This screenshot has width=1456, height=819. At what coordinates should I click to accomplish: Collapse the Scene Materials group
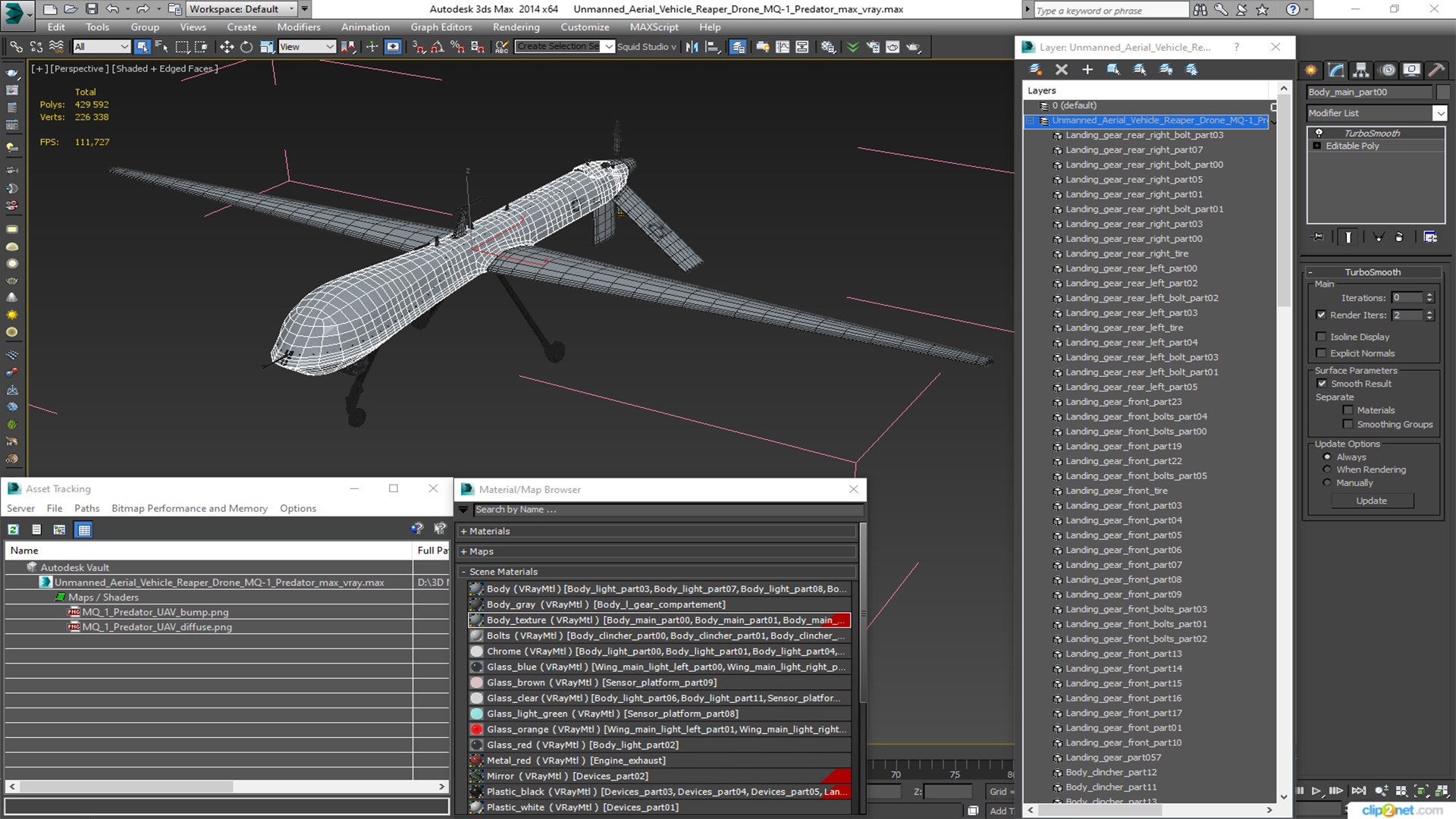pyautogui.click(x=463, y=572)
